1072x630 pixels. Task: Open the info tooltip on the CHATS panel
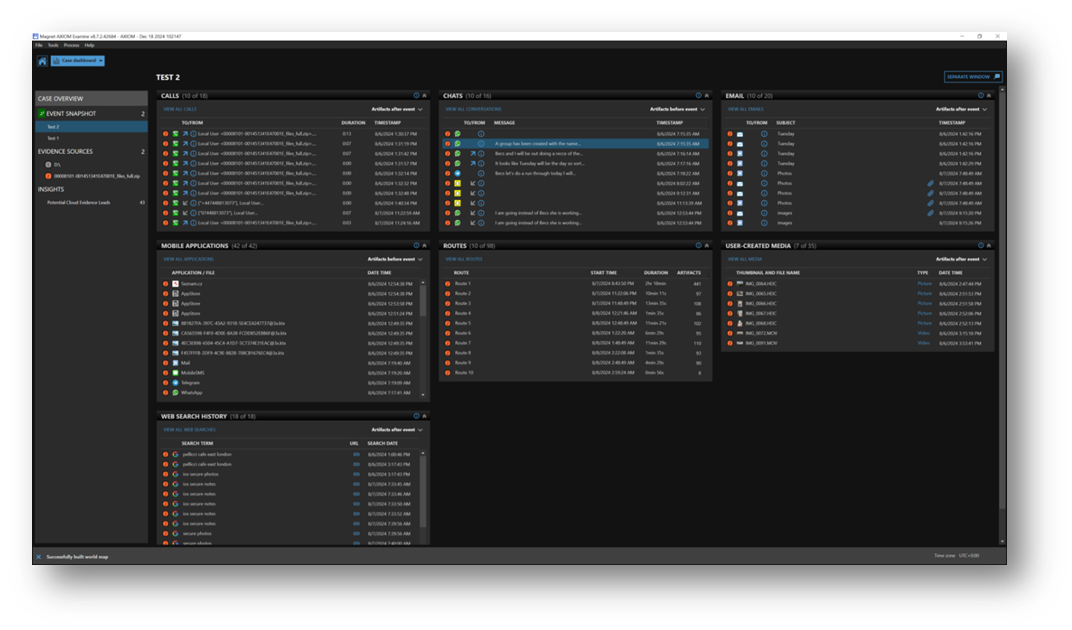(698, 95)
